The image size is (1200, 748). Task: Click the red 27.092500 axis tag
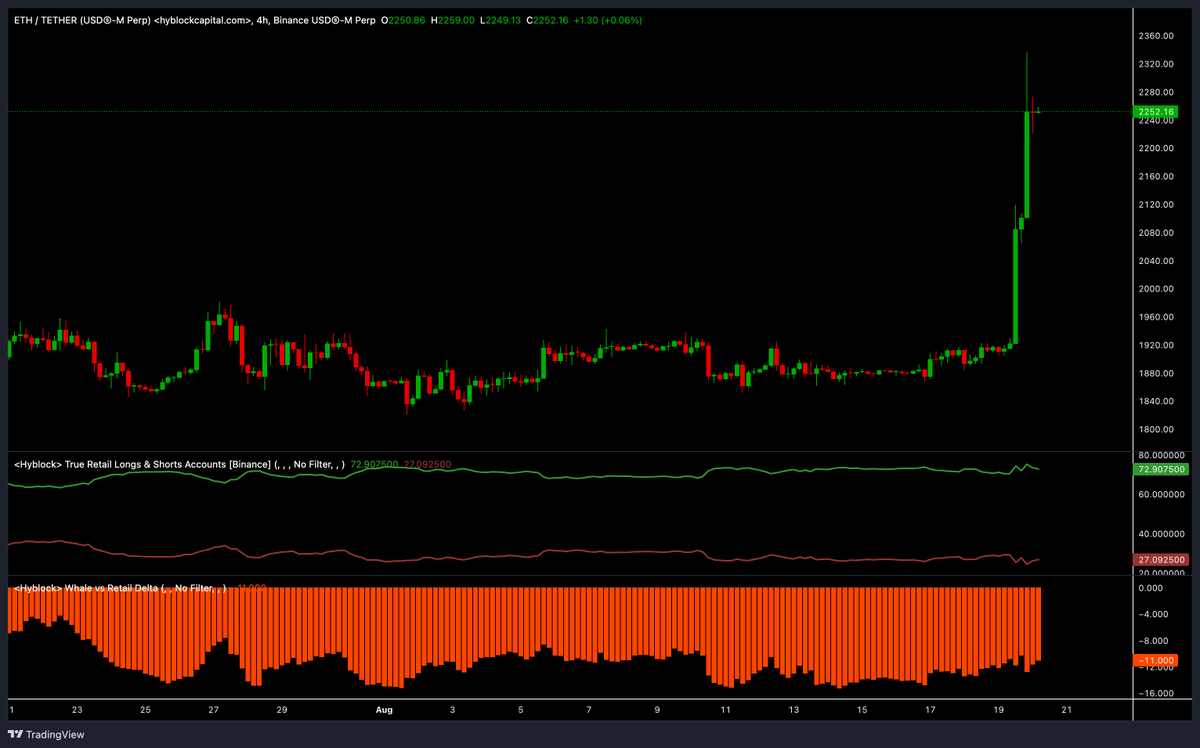pyautogui.click(x=1160, y=560)
